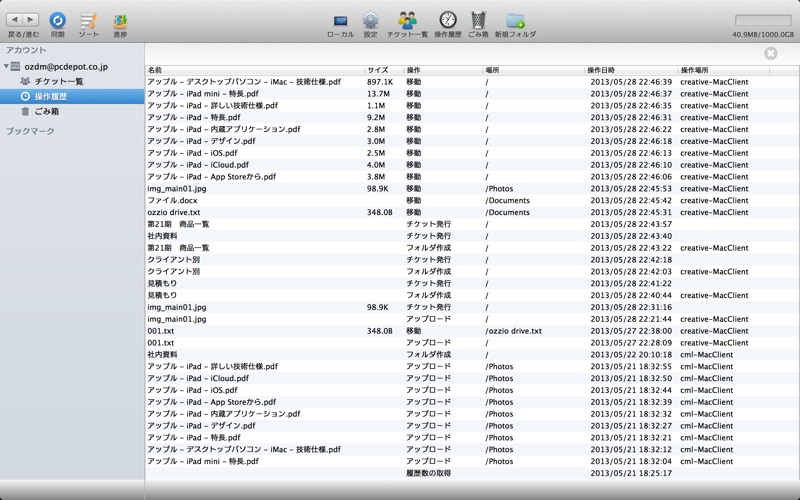The height and width of the screenshot is (500, 800).
Task: Sort by 操作 column header
Action: (x=443, y=70)
